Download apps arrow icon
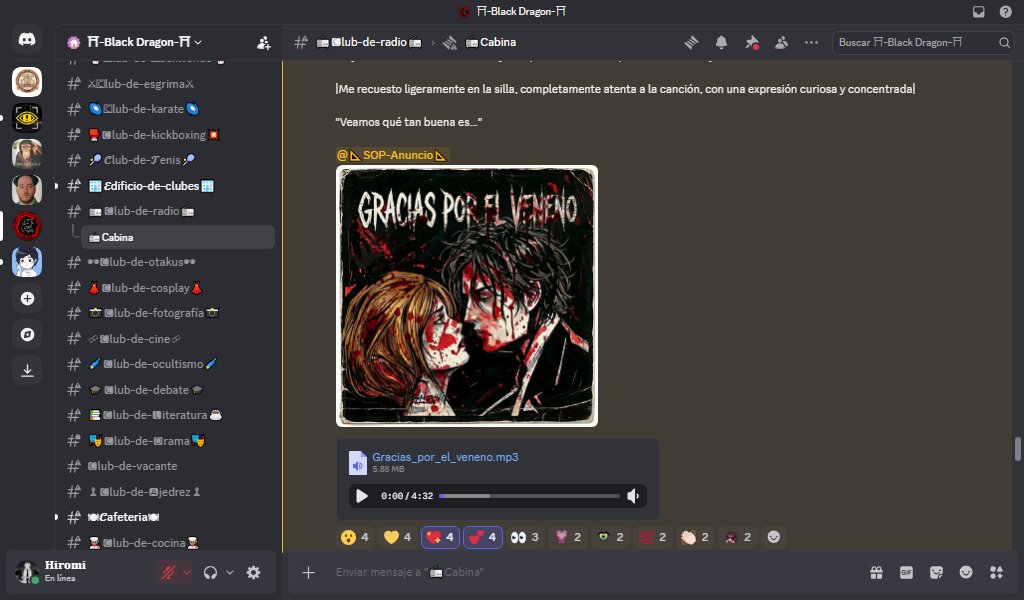Viewport: 1024px width, 600px height. tap(27, 370)
